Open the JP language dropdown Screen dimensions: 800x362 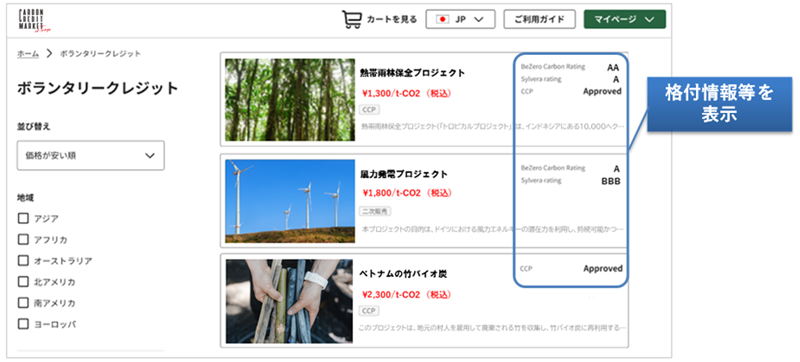[460, 19]
